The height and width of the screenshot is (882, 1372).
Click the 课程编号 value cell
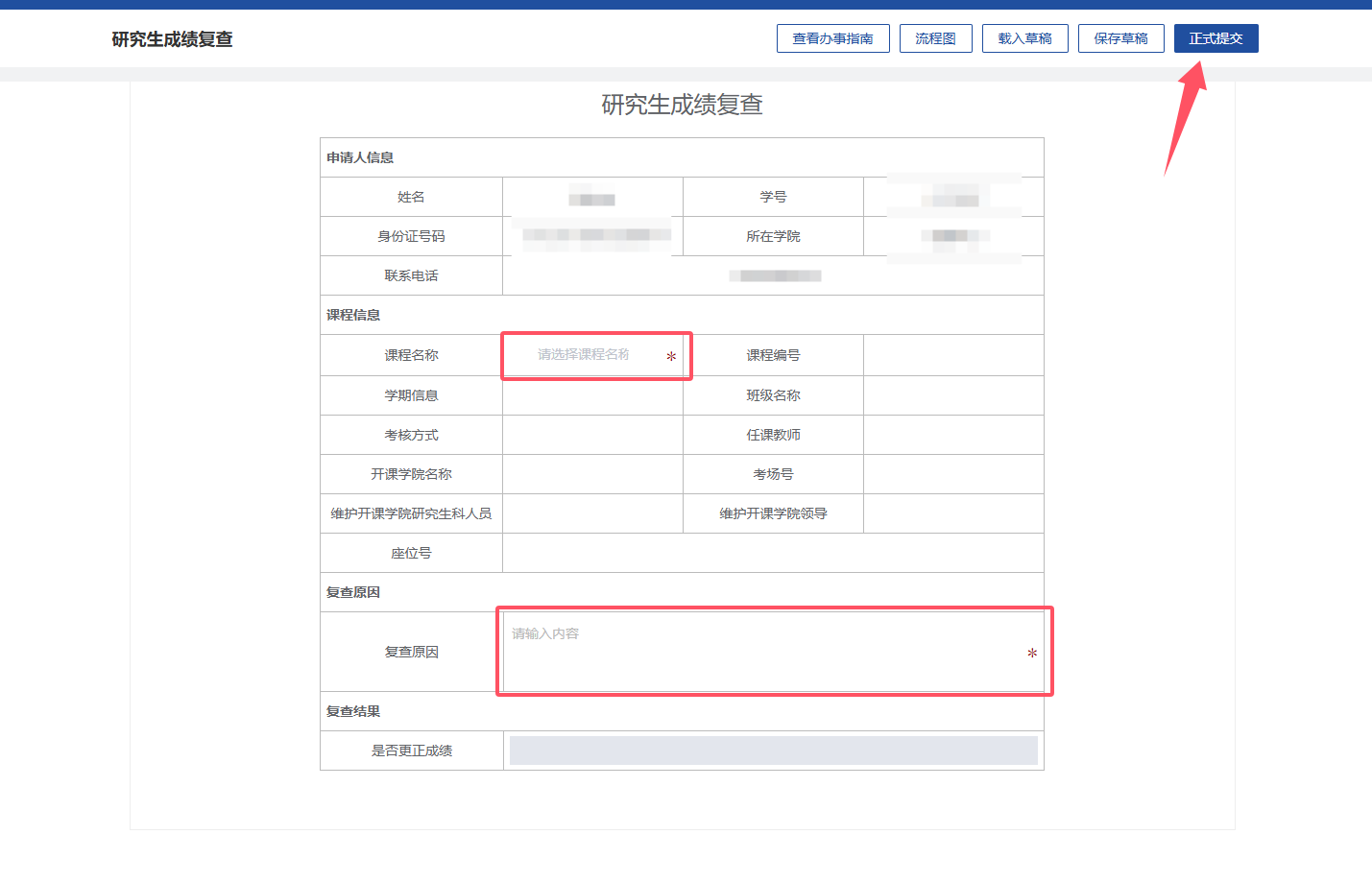952,355
